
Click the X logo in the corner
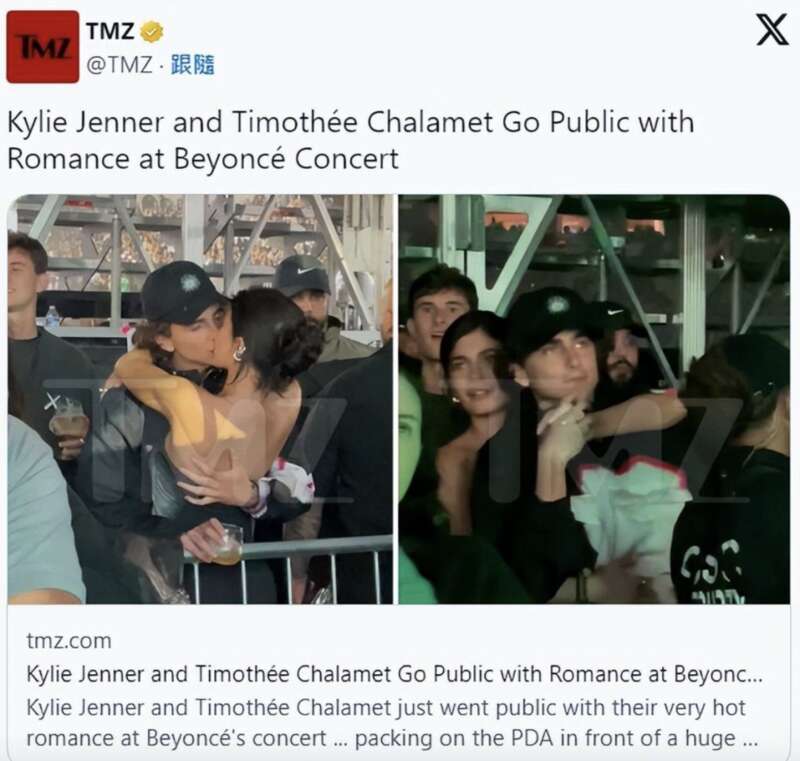point(772,30)
